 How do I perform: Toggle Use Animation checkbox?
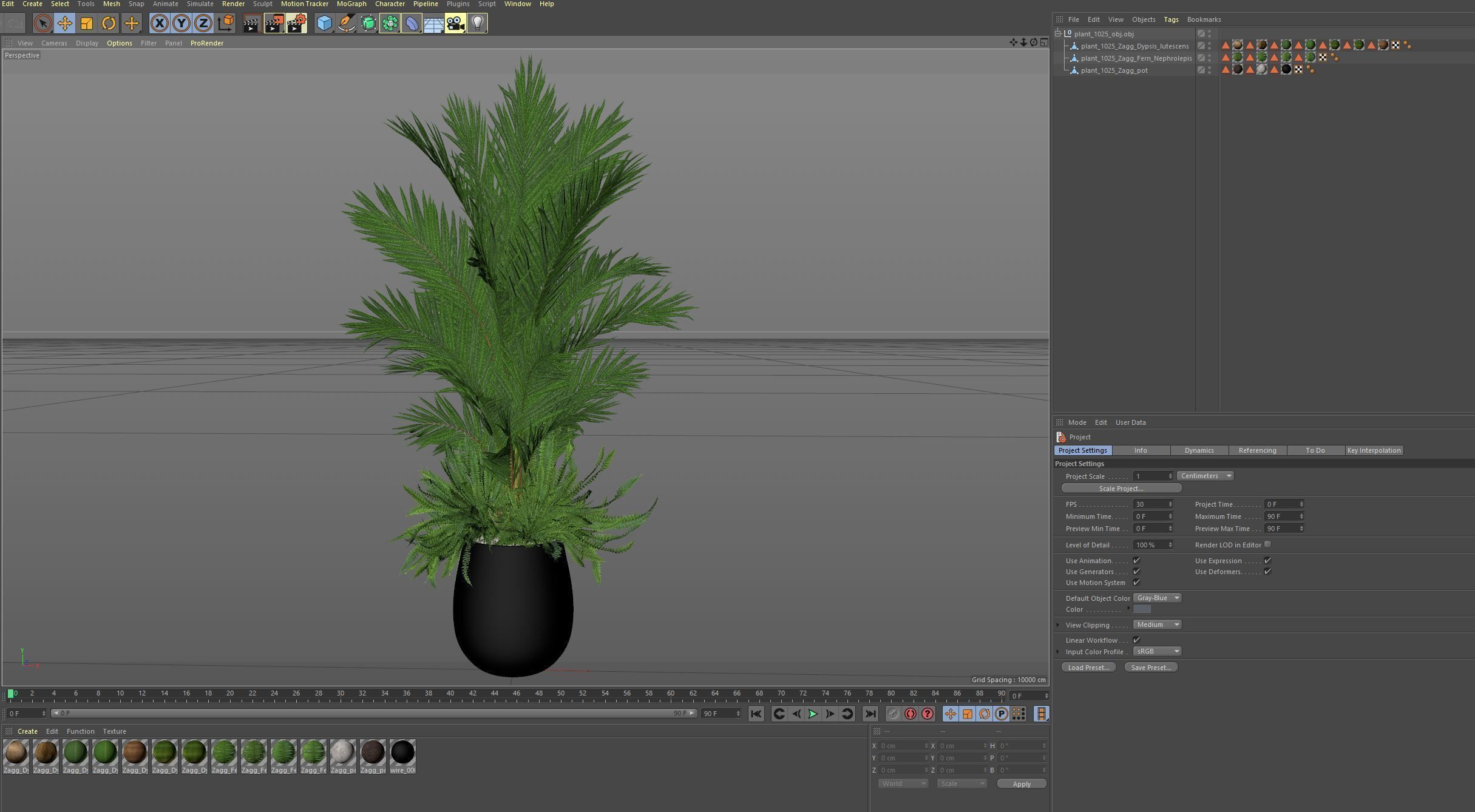click(1136, 561)
